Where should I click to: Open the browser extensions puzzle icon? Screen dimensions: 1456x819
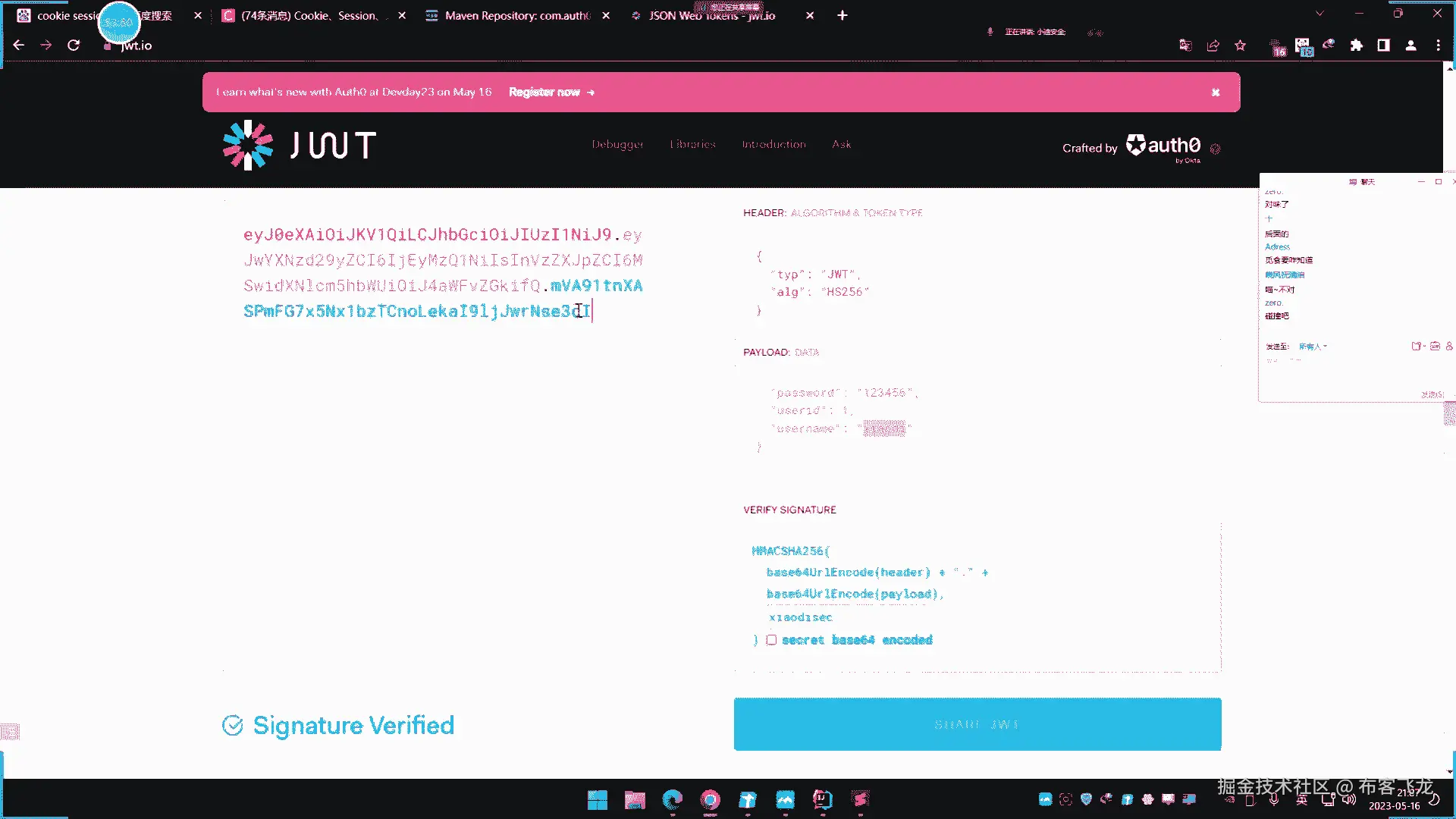click(x=1356, y=45)
